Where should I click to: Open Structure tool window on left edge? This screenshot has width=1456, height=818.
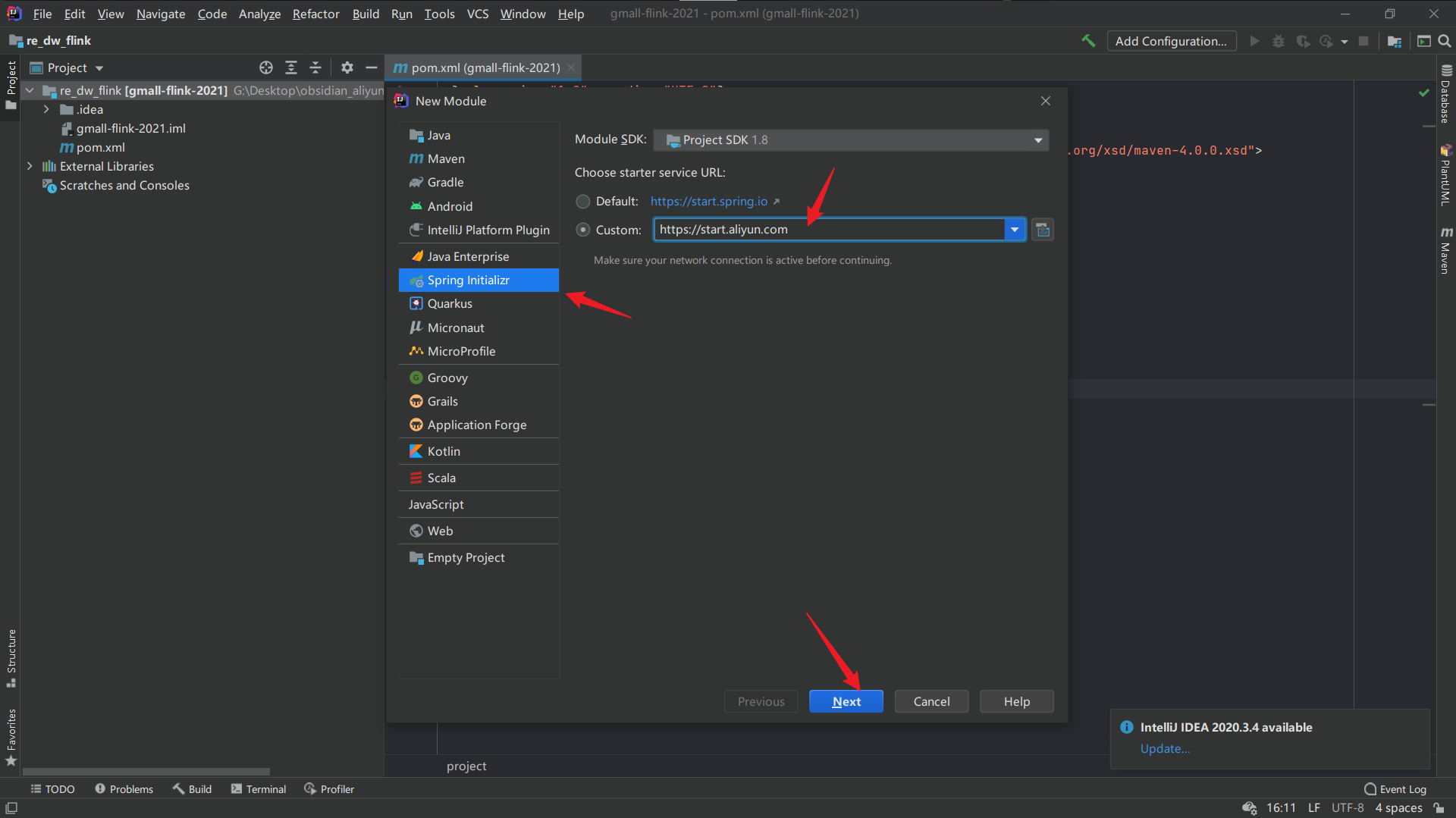[11, 658]
